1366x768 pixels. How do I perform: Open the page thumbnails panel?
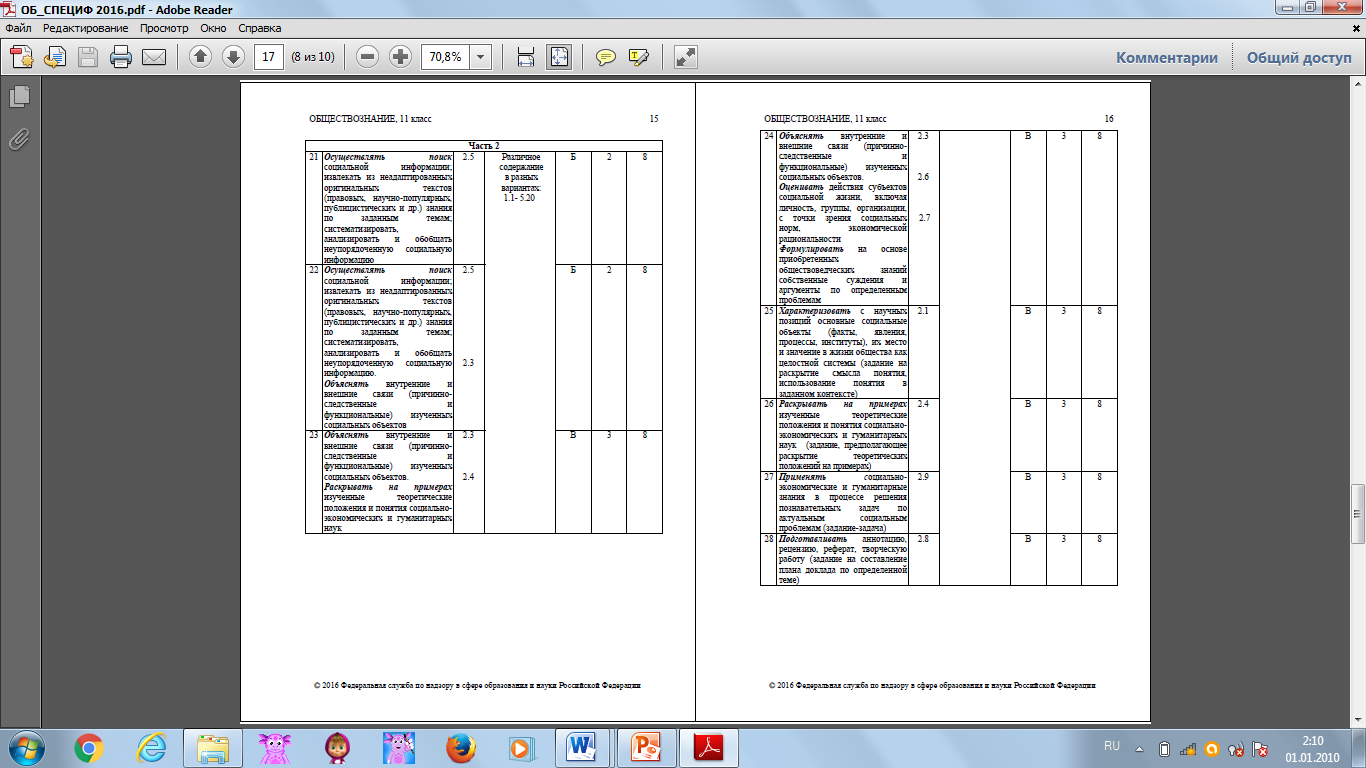pyautogui.click(x=19, y=97)
